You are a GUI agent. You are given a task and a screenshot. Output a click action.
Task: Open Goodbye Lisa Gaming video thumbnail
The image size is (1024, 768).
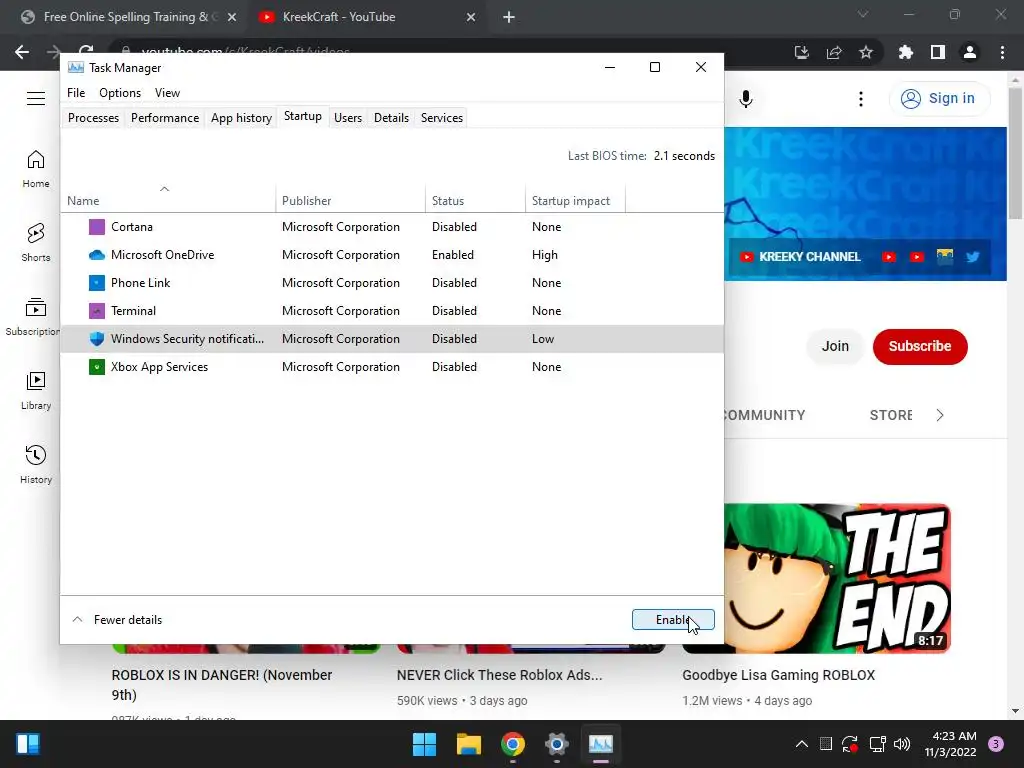[837, 578]
